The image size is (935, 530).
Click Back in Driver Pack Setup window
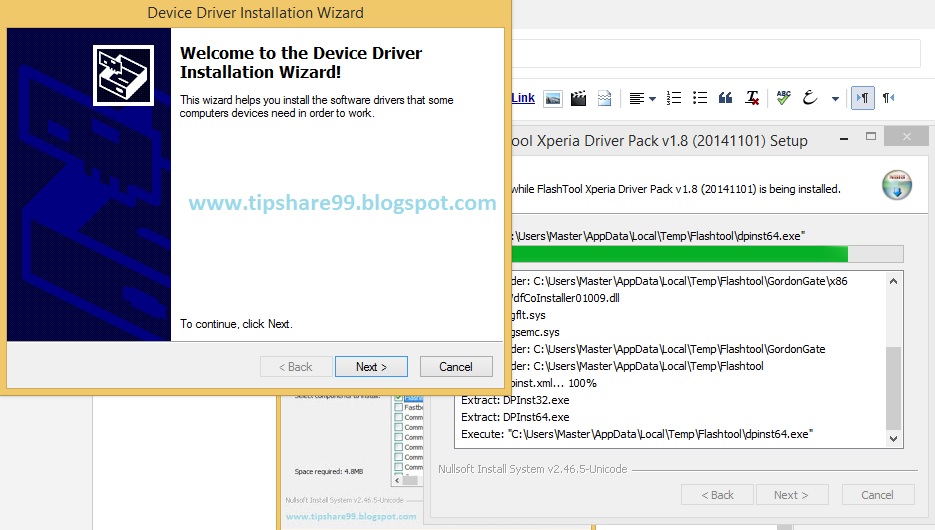(717, 495)
